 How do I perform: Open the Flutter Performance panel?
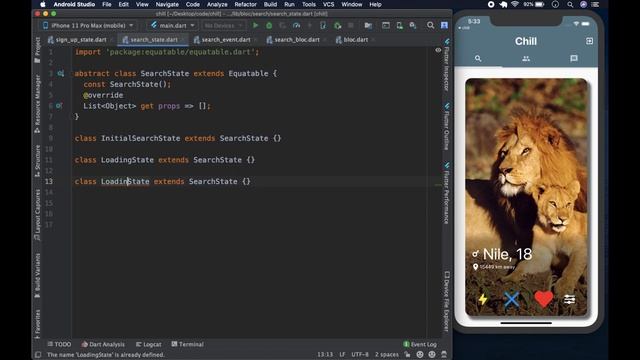click(x=447, y=193)
